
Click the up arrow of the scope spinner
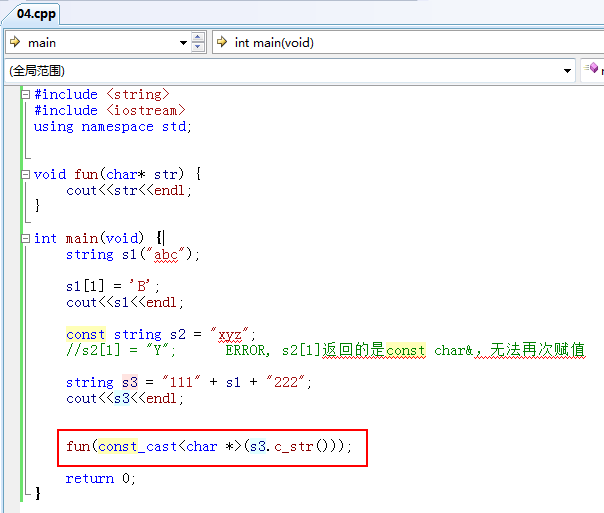198,37
